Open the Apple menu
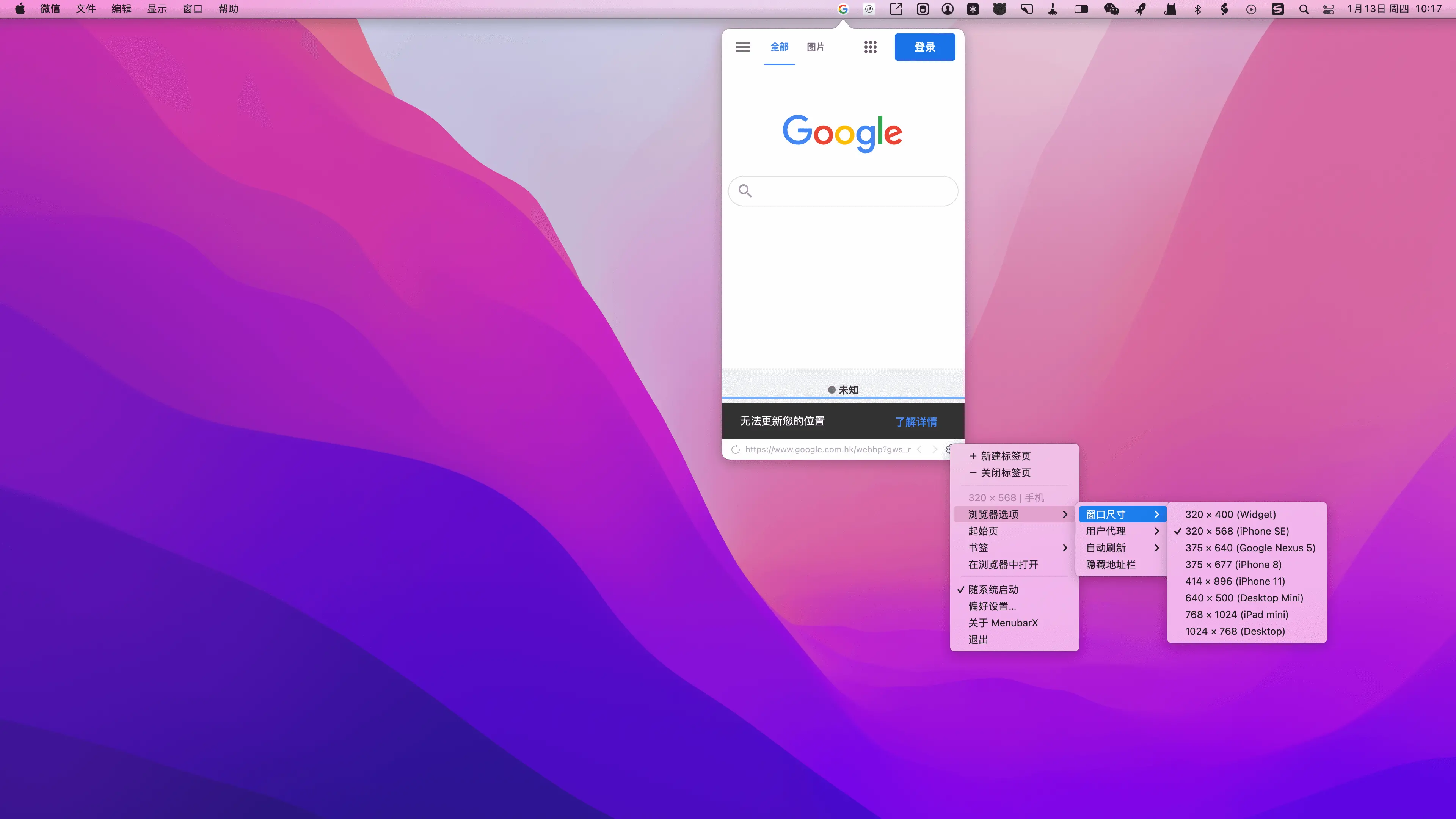Image resolution: width=1456 pixels, height=819 pixels. point(20,9)
